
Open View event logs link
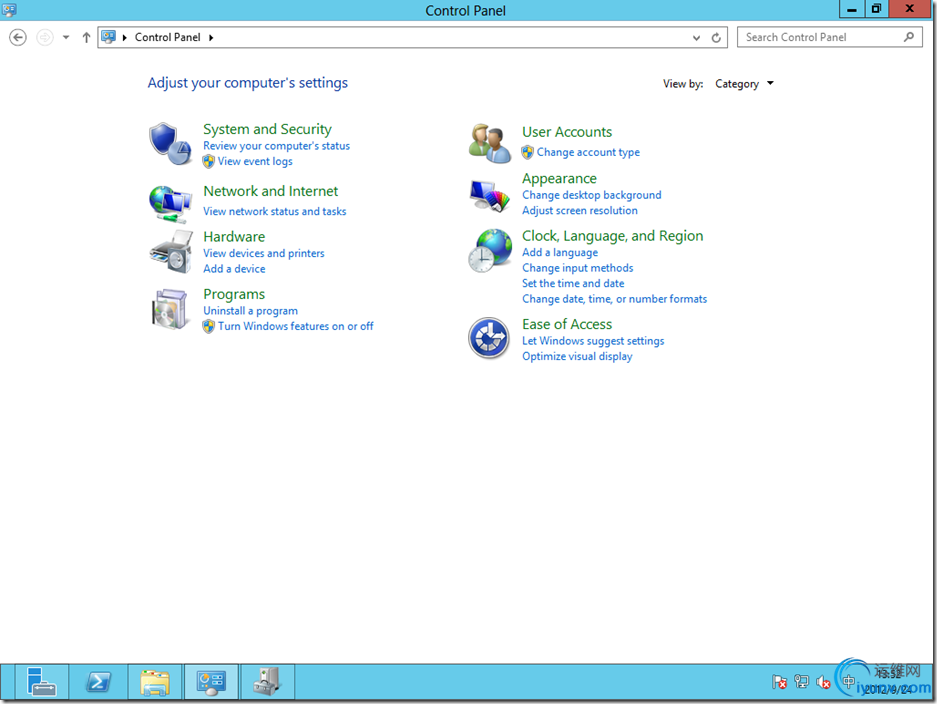[x=255, y=161]
